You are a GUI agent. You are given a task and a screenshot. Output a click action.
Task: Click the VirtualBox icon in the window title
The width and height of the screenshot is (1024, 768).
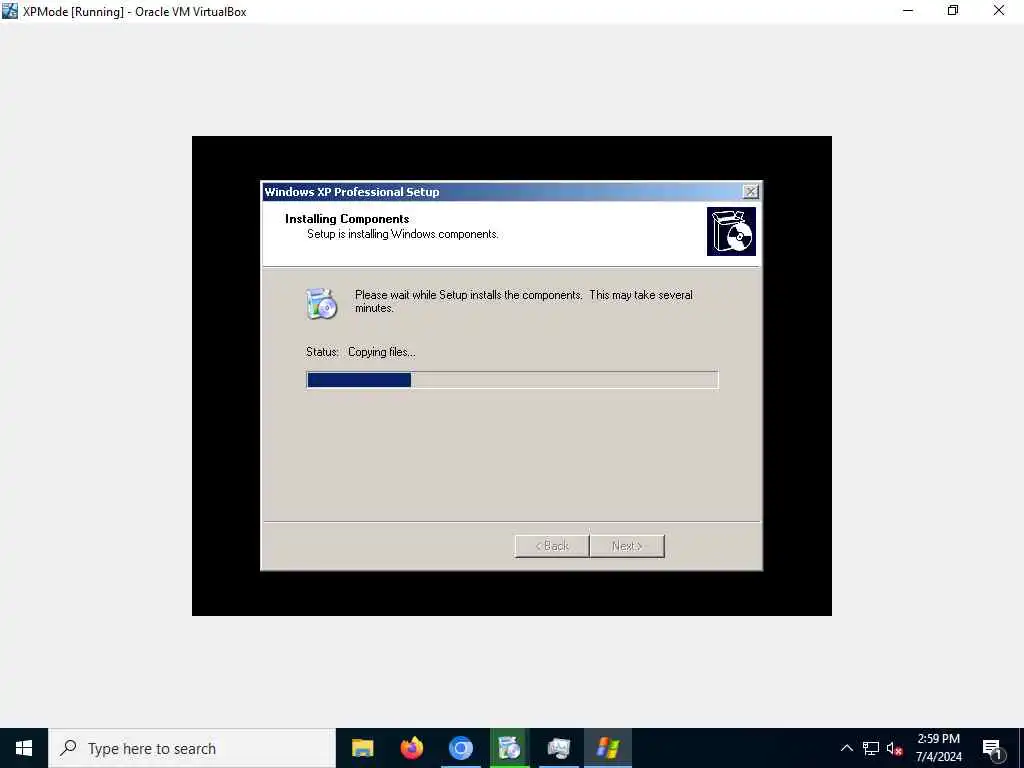pyautogui.click(x=10, y=11)
